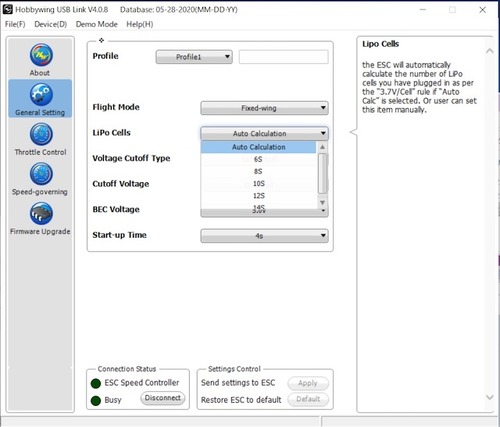Choose 6S in the LiPo cells list
Screen dimensions: 500x427
(258, 159)
